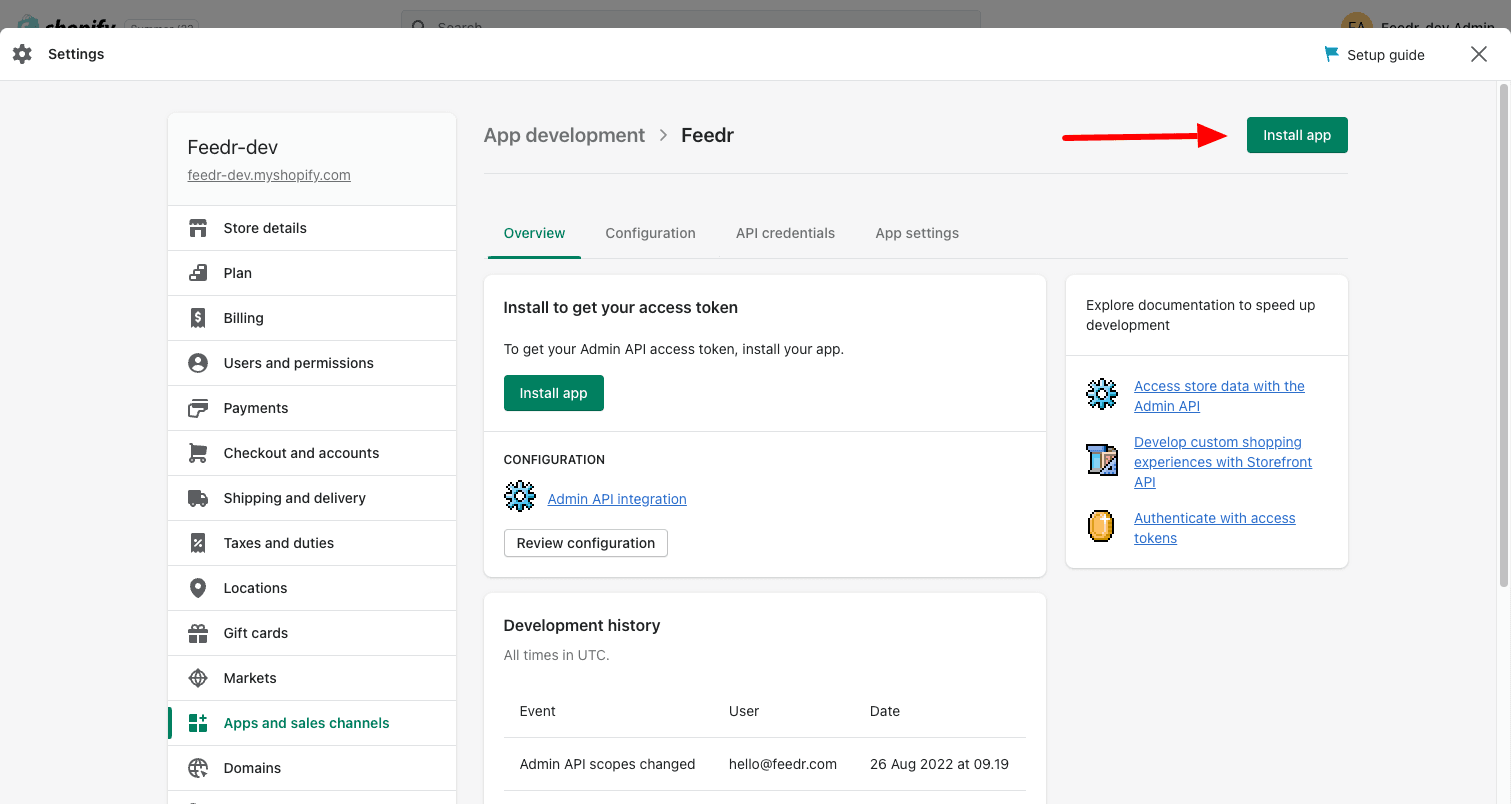
Task: Click the Setup guide flag icon
Action: 1331,54
